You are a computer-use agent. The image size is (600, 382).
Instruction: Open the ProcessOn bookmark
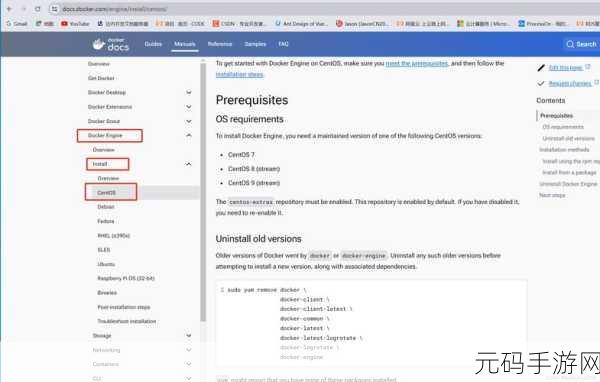click(543, 24)
